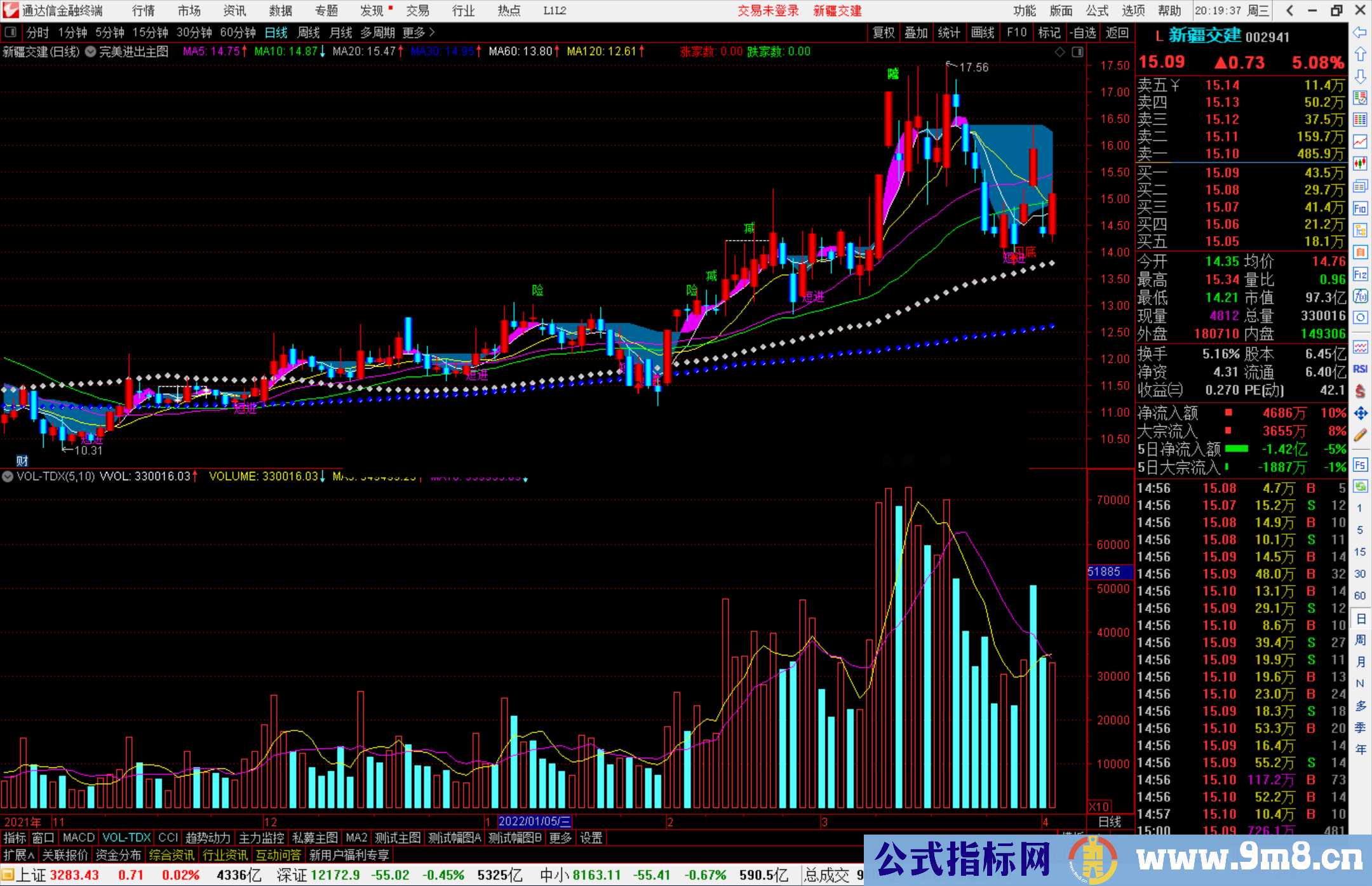The height and width of the screenshot is (886, 1372).
Task: Click the 新疆交建 link at top
Action: [837, 11]
